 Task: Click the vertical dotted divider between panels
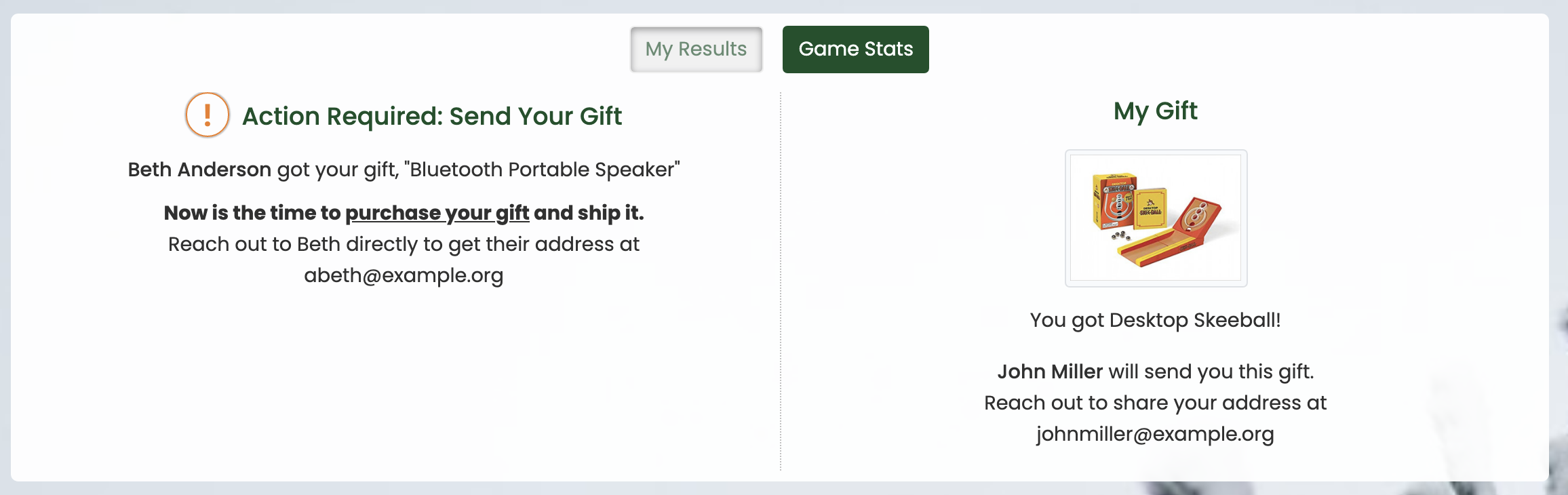781,281
